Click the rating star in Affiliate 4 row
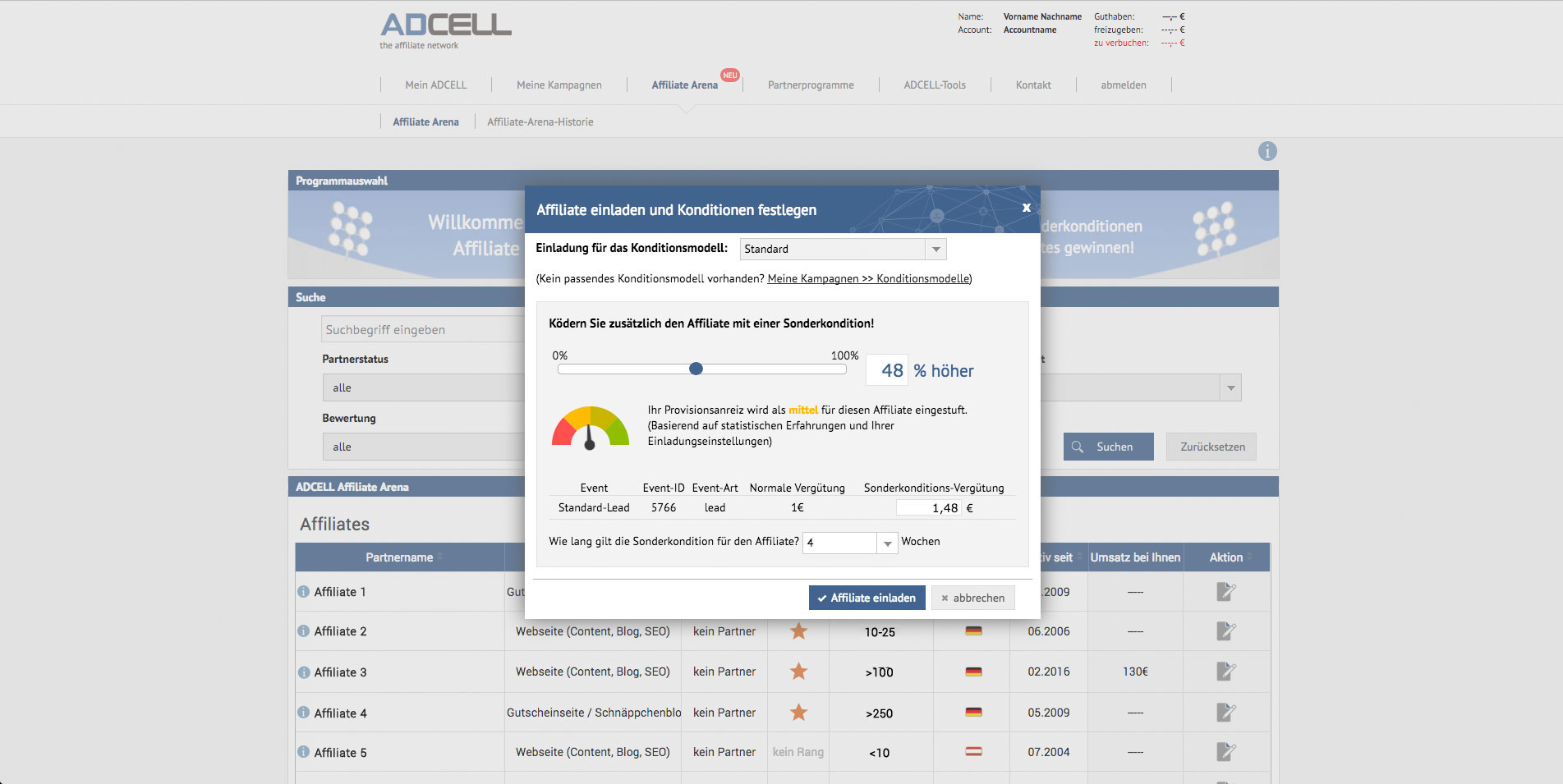1563x784 pixels. point(798,713)
